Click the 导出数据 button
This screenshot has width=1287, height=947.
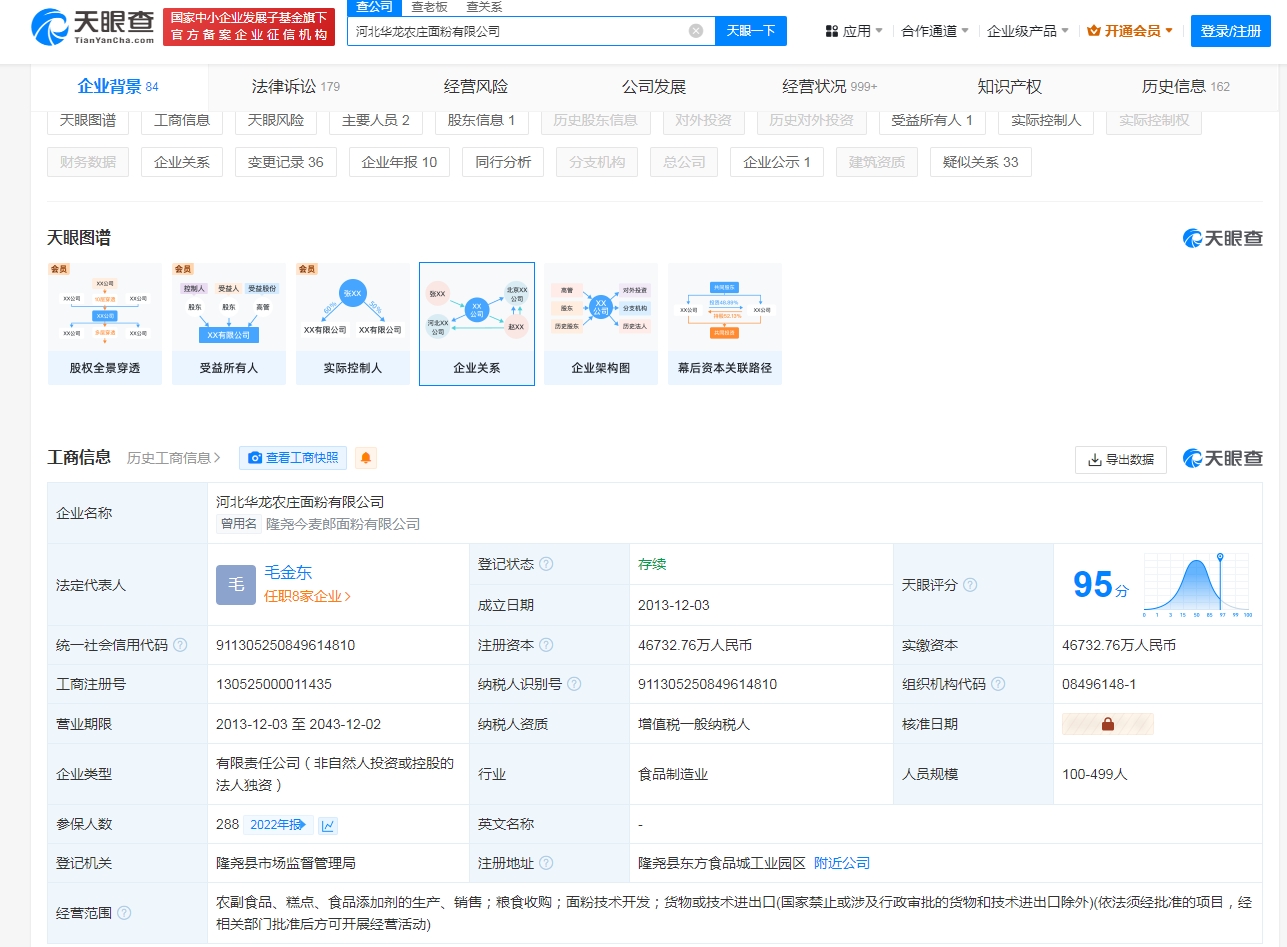[x=1121, y=460]
